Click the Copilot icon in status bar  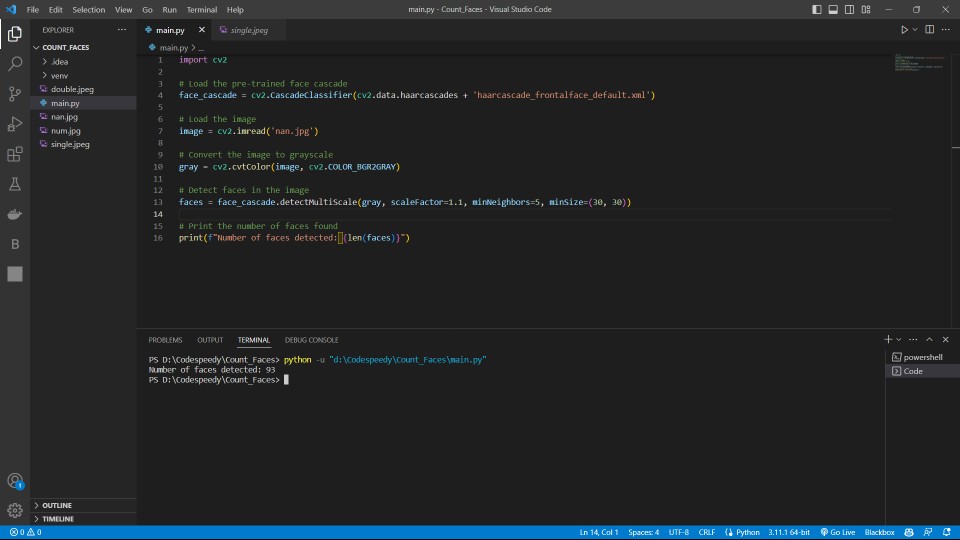909,532
